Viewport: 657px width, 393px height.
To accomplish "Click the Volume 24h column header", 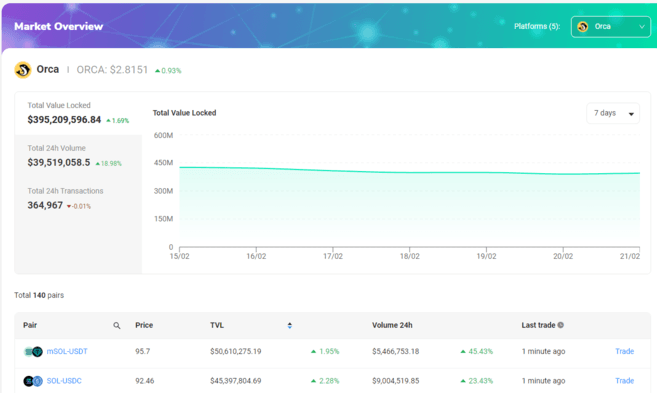I will point(392,325).
